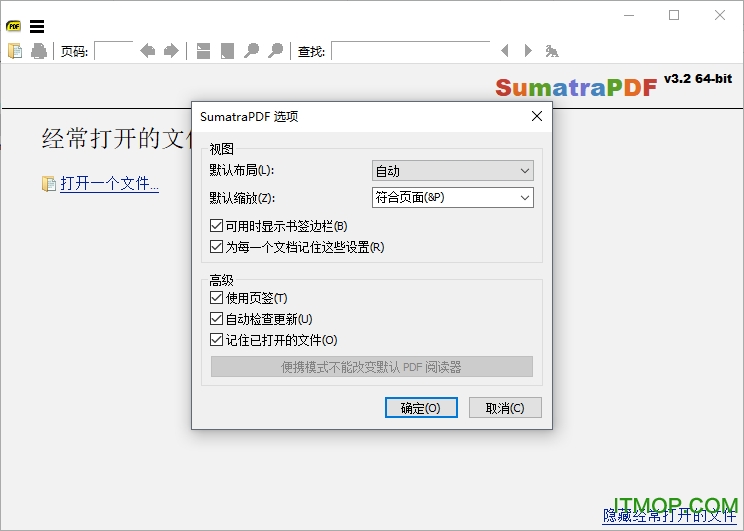The width and height of the screenshot is (744, 531).
Task: Click the find text input field
Action: point(411,51)
